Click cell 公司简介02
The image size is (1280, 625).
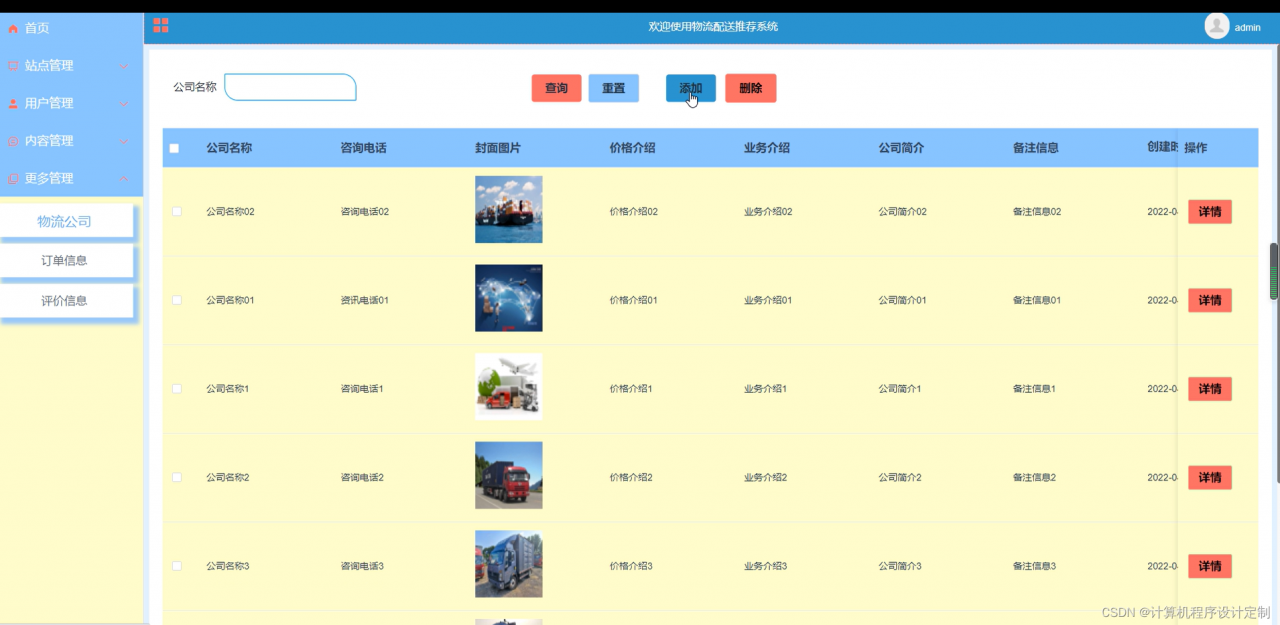tap(903, 212)
